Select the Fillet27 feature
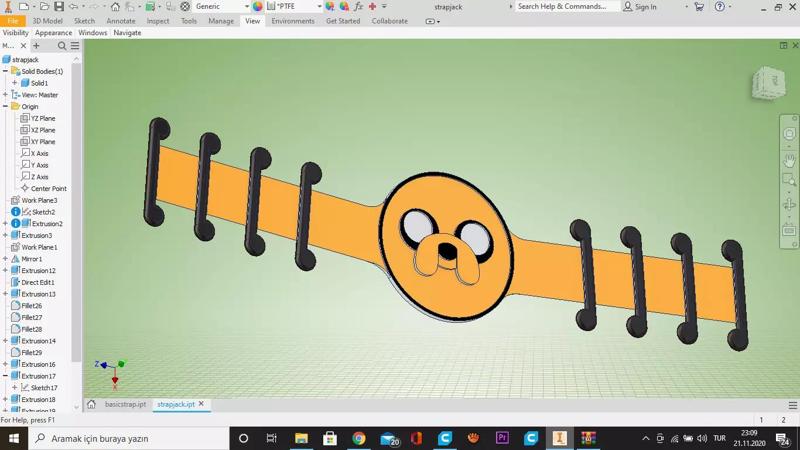 pos(27,317)
